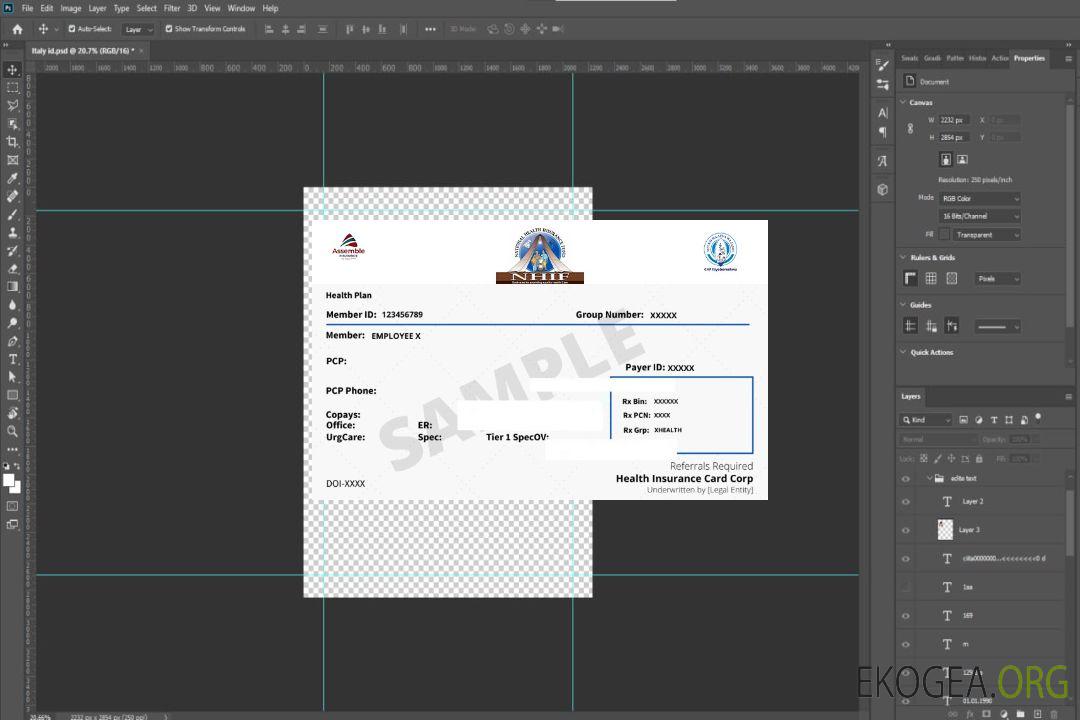1080x720 pixels.
Task: Switch to the Properties panel tab
Action: click(x=1029, y=58)
